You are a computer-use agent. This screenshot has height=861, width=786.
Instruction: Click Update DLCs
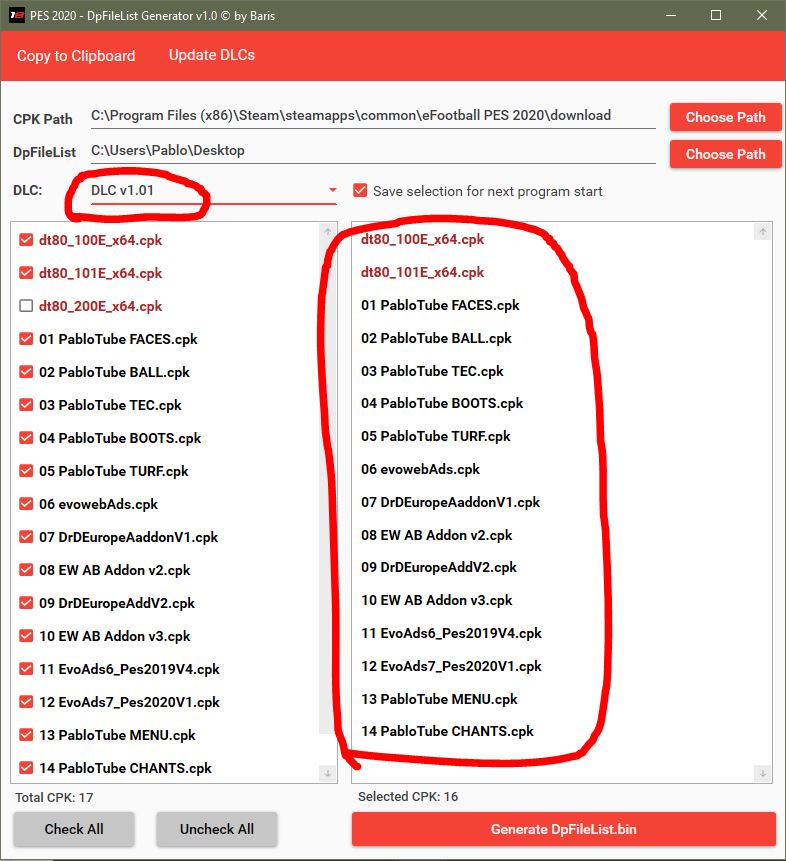click(x=211, y=55)
